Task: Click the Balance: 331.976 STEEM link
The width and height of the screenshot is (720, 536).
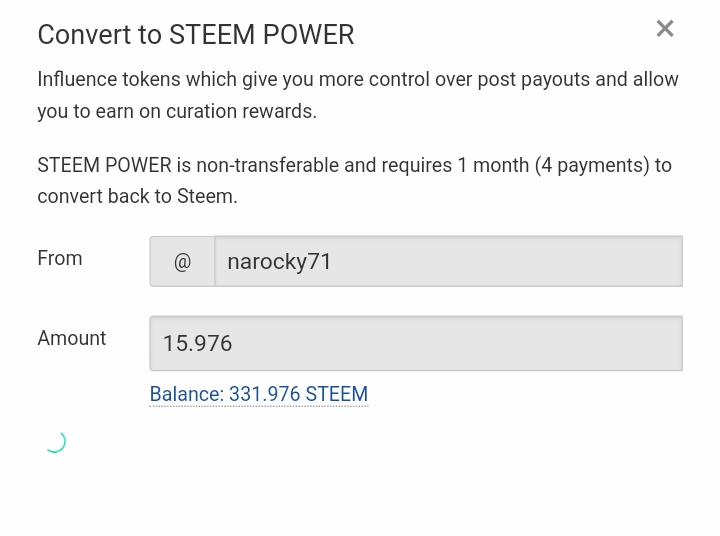Action: [x=258, y=394]
